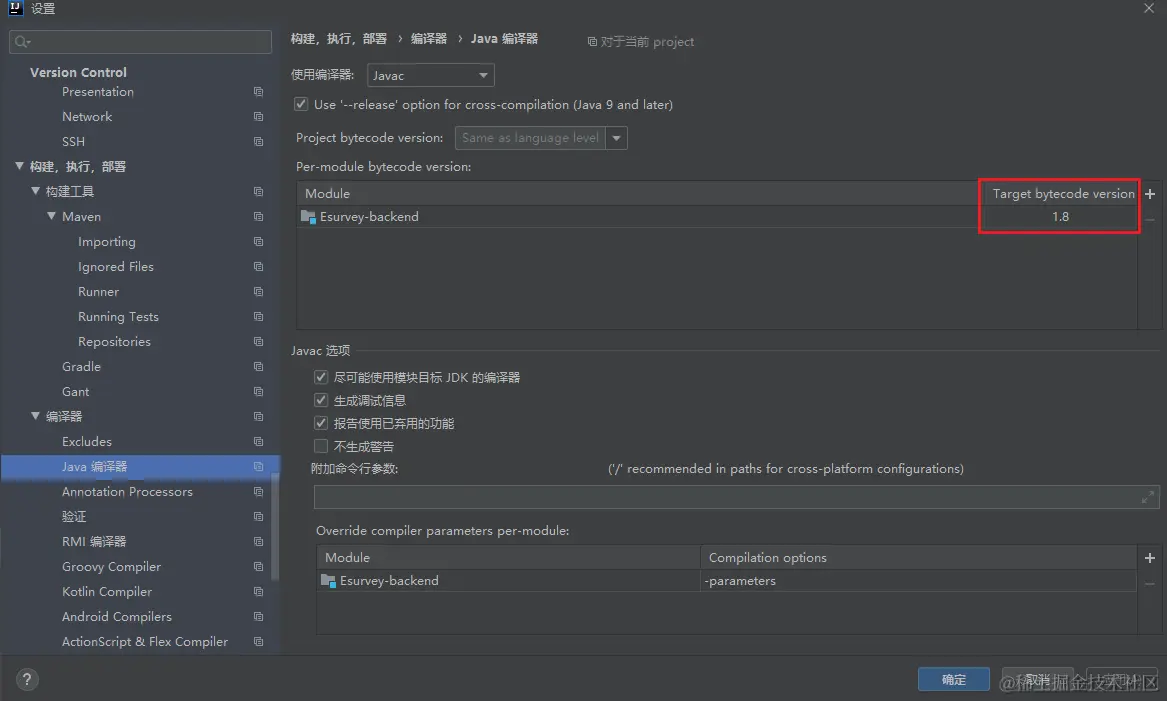
Task: Select Version Control settings category
Action: coord(78,72)
